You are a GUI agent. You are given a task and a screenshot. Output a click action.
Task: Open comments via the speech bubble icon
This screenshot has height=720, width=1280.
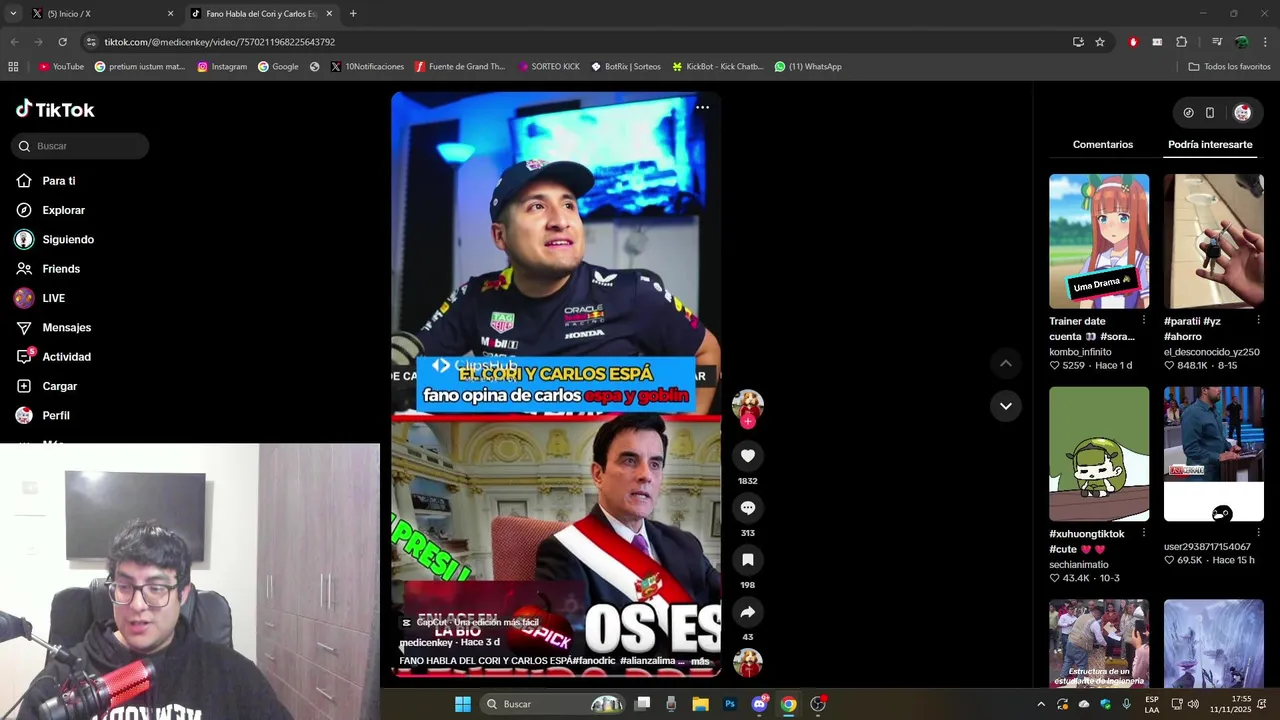747,508
